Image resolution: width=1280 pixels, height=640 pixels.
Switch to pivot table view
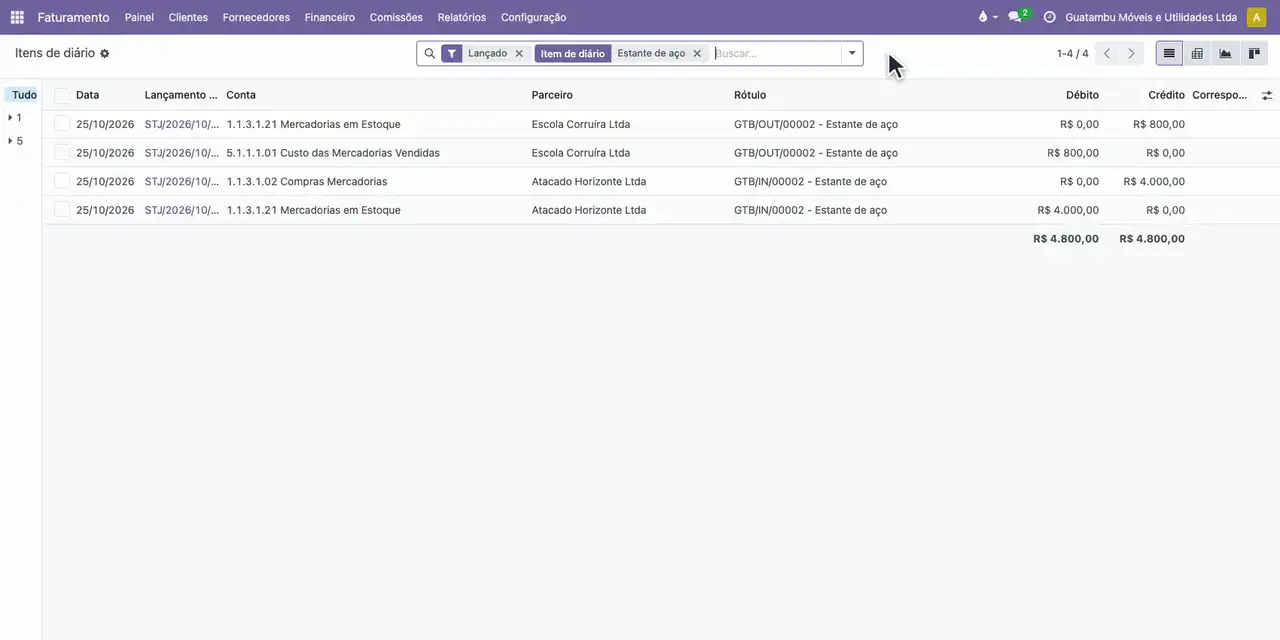pyautogui.click(x=1197, y=54)
